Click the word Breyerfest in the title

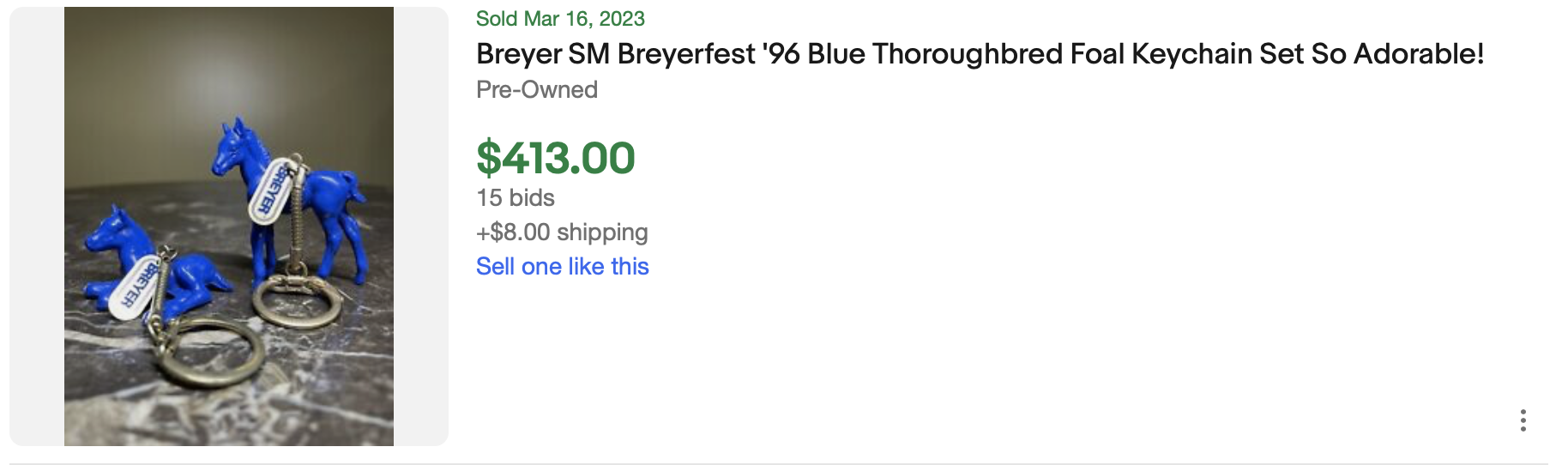coord(686,54)
